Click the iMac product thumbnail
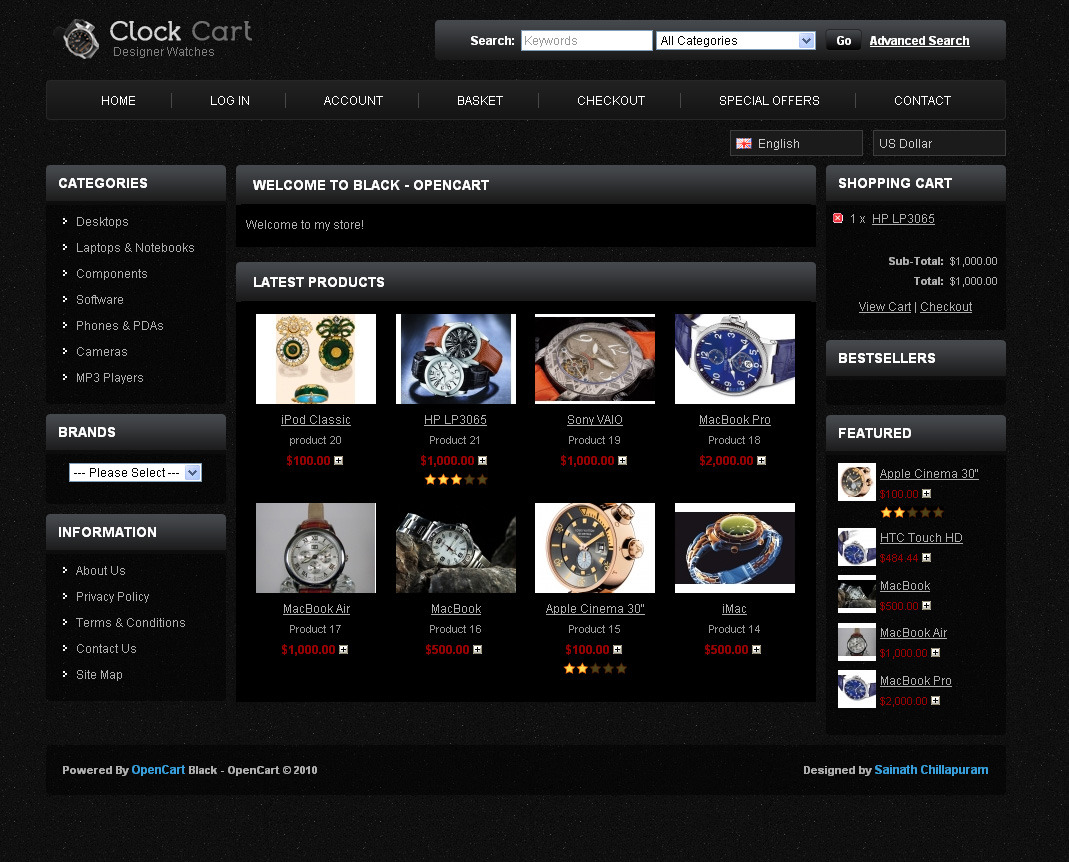1069x862 pixels. point(734,548)
